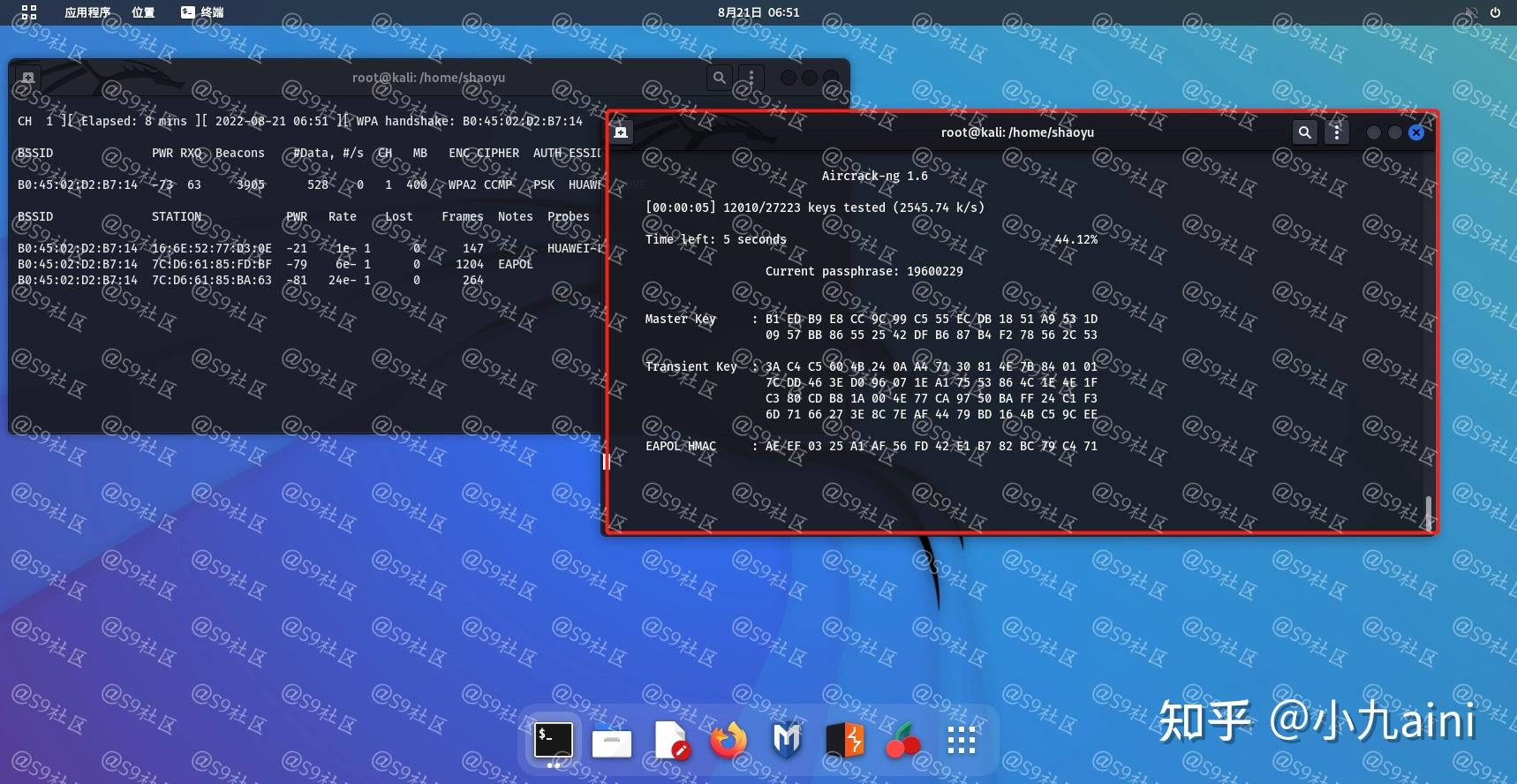Show all applications grid from the dock
1517x784 pixels.
pos(961,741)
